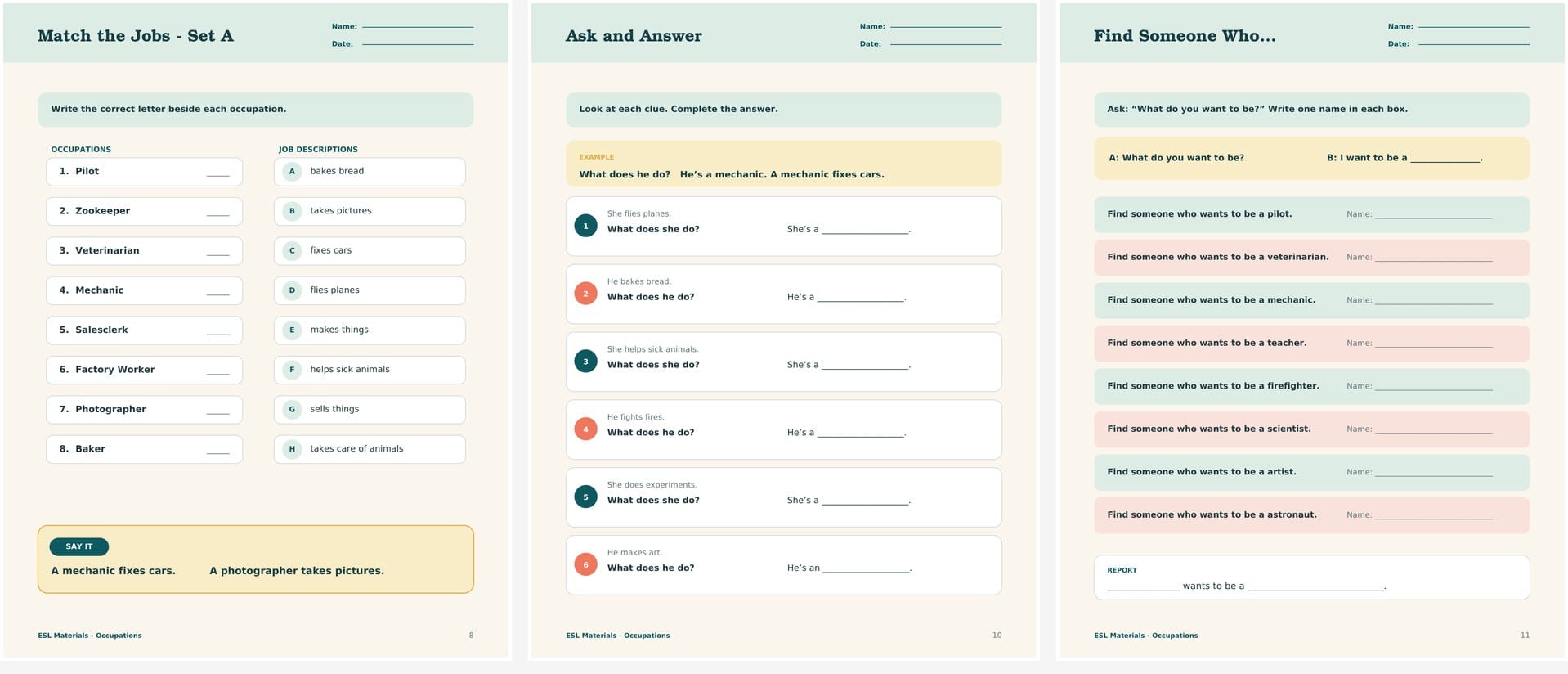Click the Name line on Ask and Answer page

(x=946, y=27)
